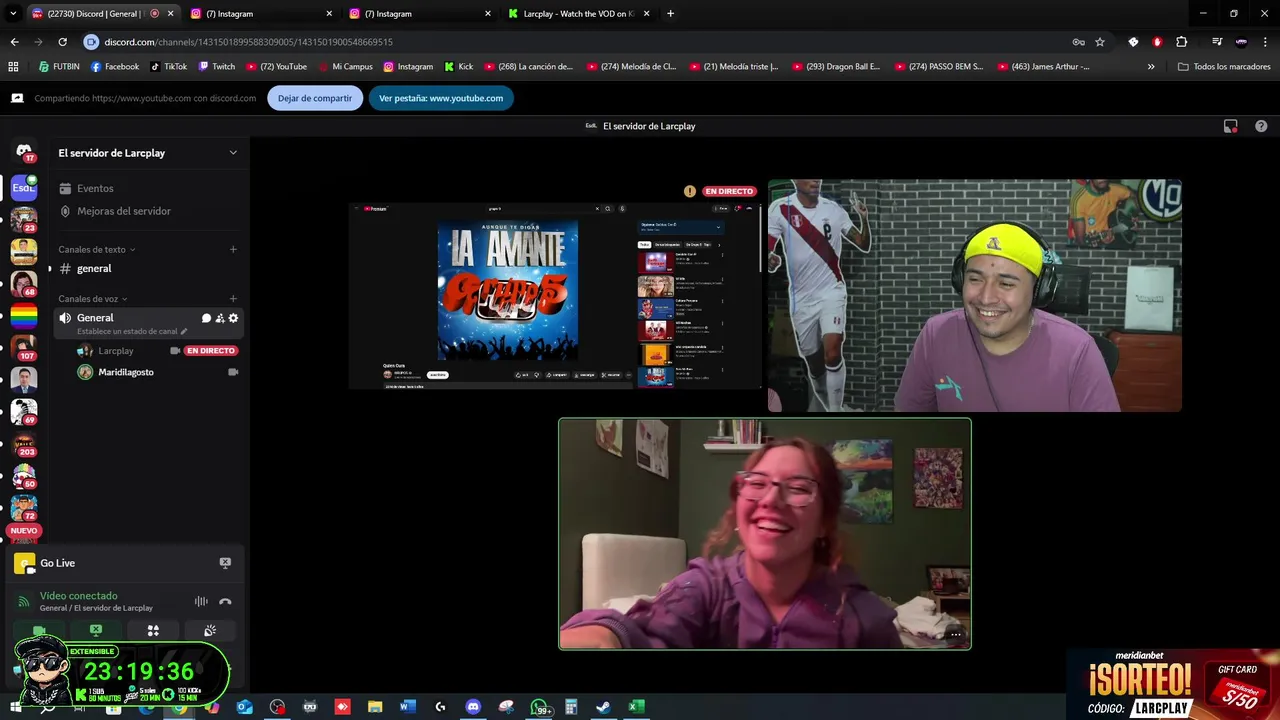This screenshot has width=1280, height=720.
Task: Open the Chrome three-dot menu
Action: [x=1266, y=42]
